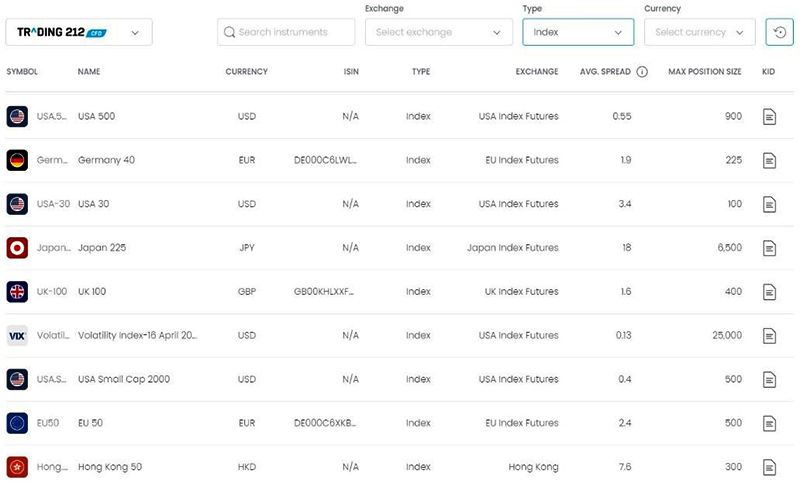The image size is (800, 484).
Task: Open KID document for USA Small Cap 2000
Action: coord(769,380)
